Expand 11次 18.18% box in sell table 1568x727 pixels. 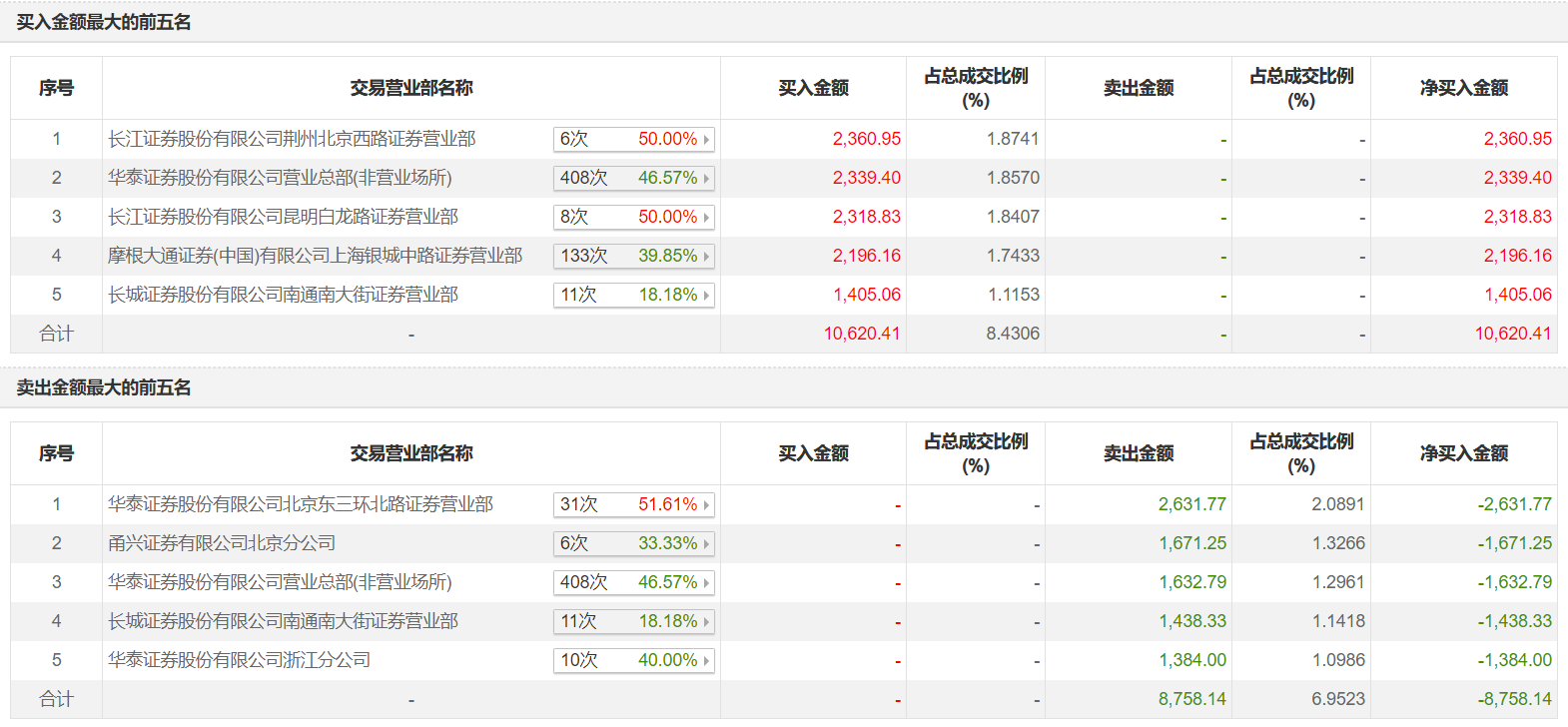point(634,621)
